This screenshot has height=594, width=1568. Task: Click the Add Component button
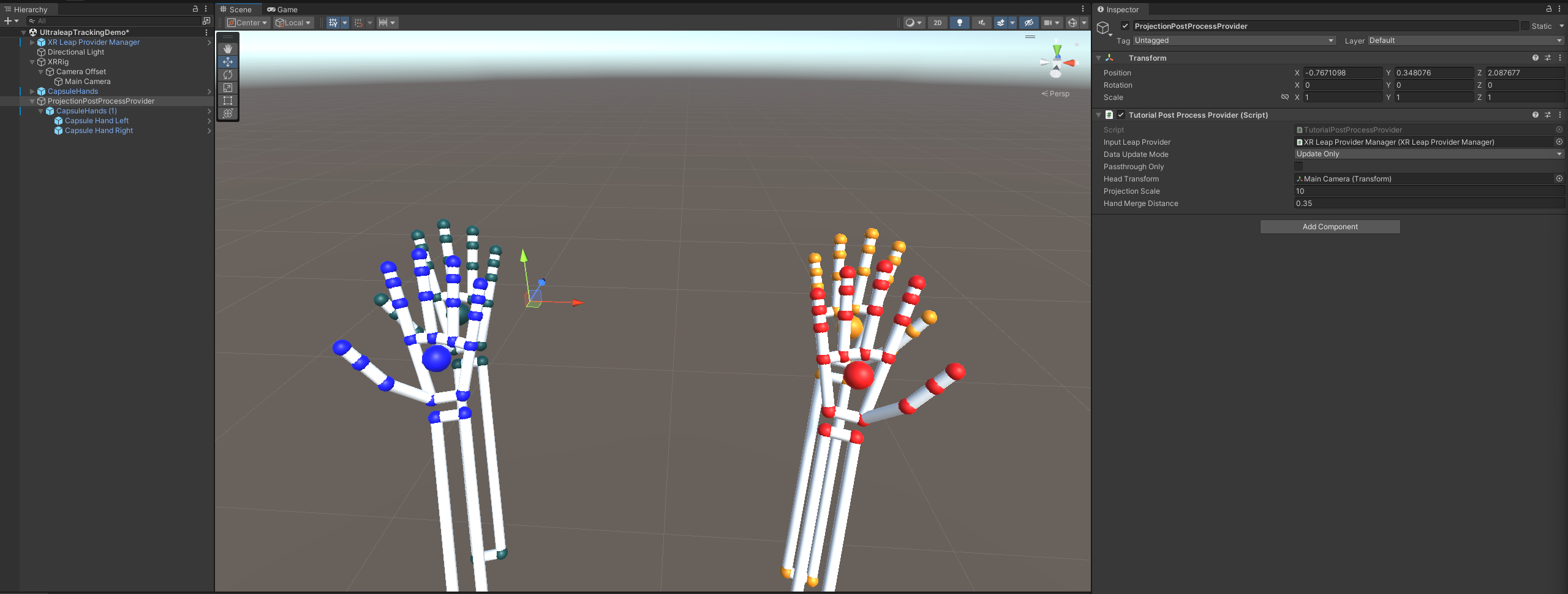tap(1330, 227)
